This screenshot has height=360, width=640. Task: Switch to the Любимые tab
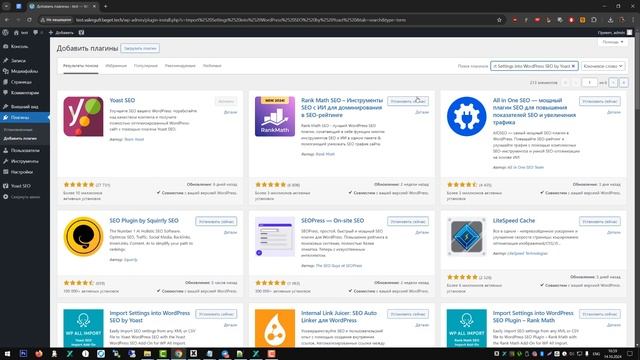pyautogui.click(x=212, y=66)
